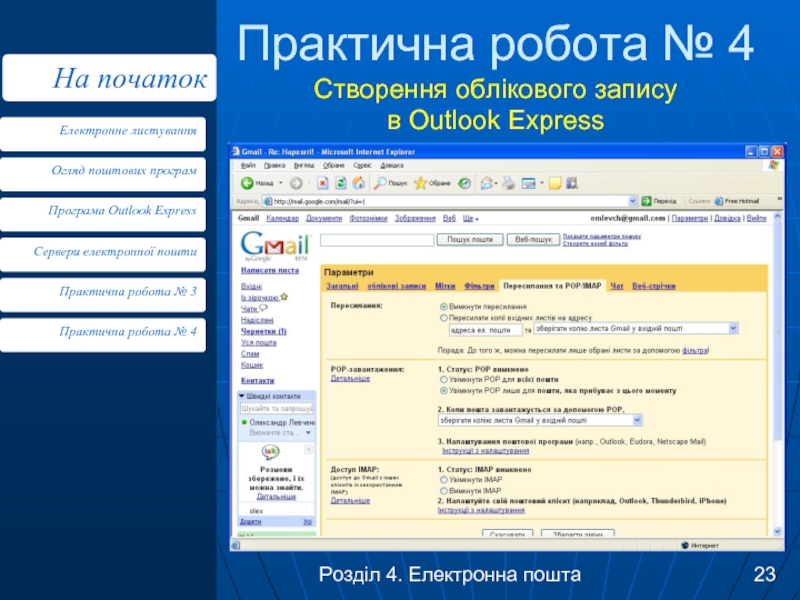Image resolution: width=800 pixels, height=600 pixels.
Task: Click the Print icon in toolbar
Action: pyautogui.click(x=508, y=183)
